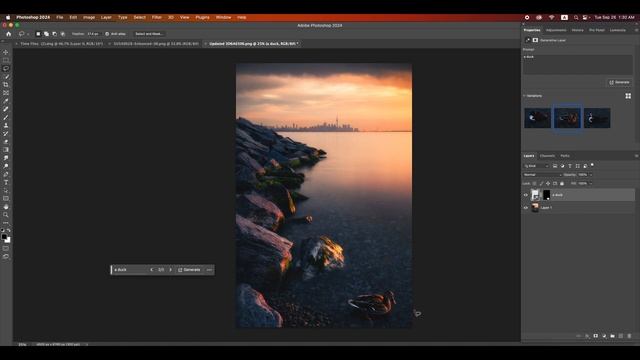The width and height of the screenshot is (640, 360).
Task: Select the Rectangular Marquee tool
Action: (x=6, y=60)
